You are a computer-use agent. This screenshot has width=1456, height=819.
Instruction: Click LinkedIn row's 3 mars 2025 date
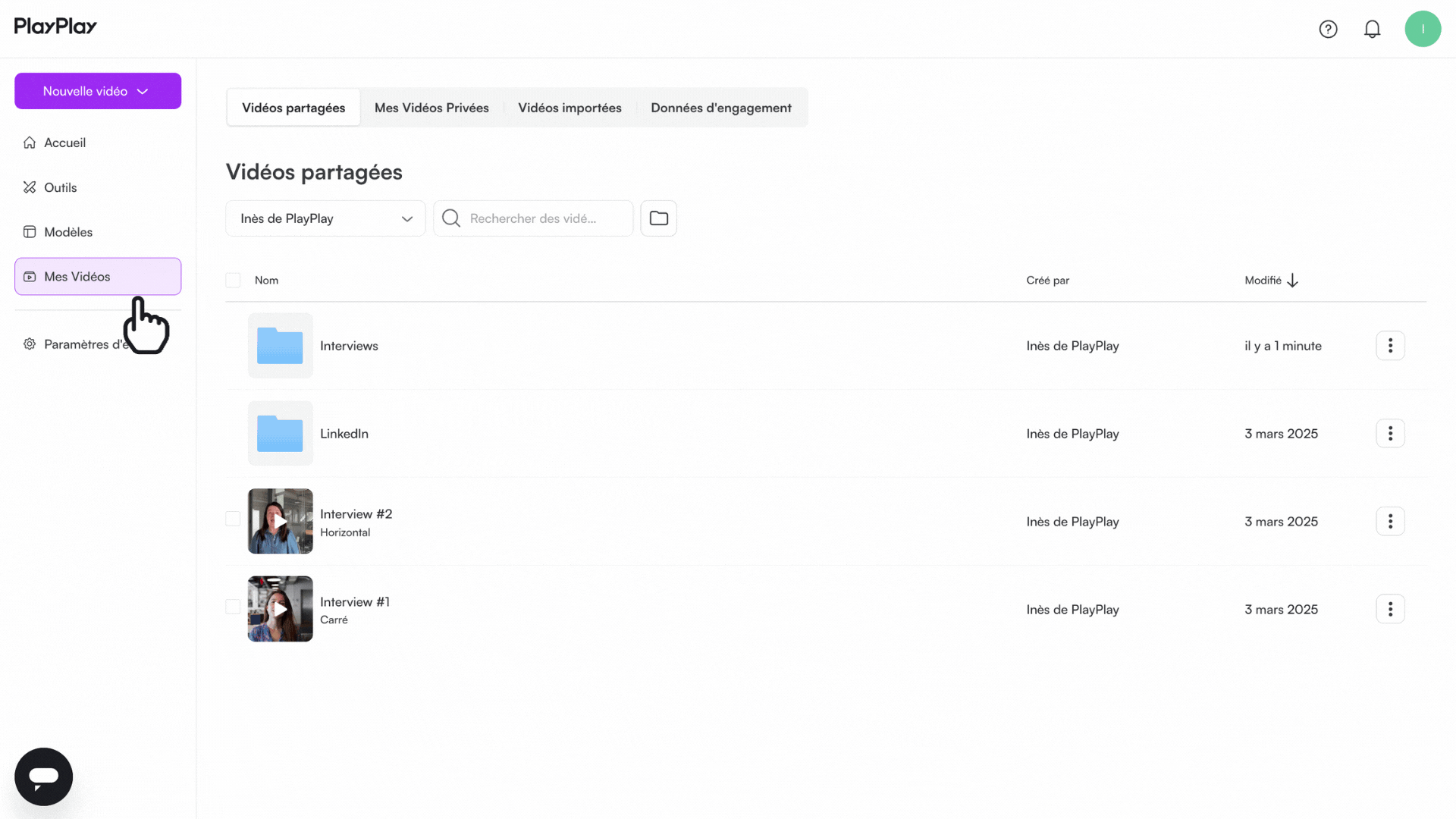[x=1281, y=434]
